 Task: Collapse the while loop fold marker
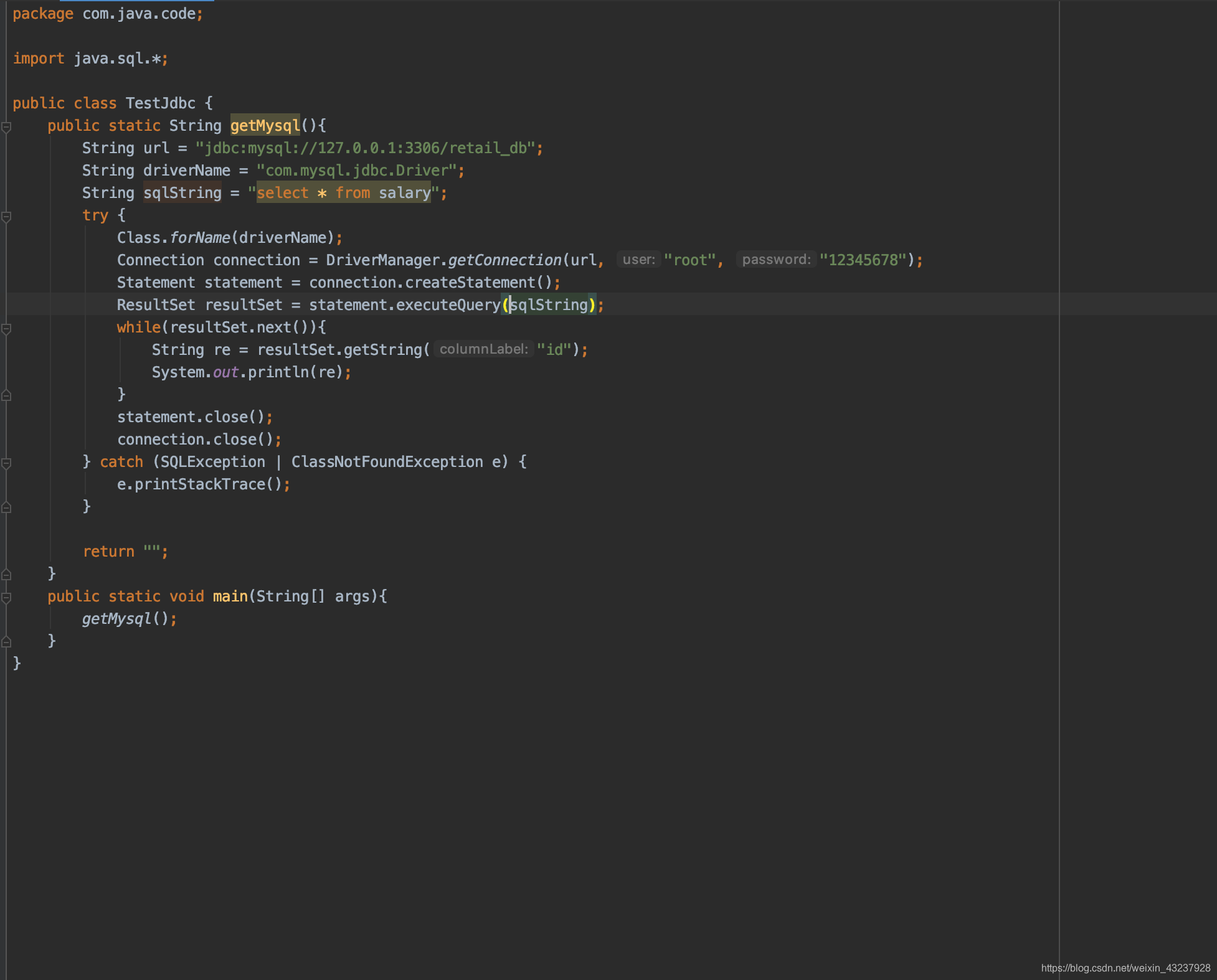coord(6,329)
